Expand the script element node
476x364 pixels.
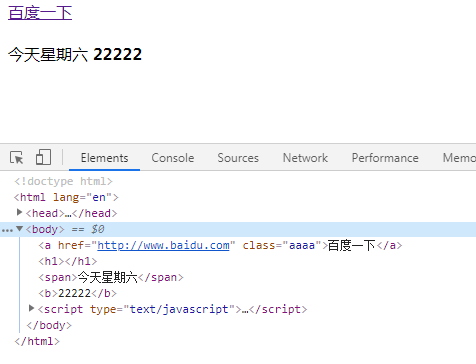coord(31,308)
